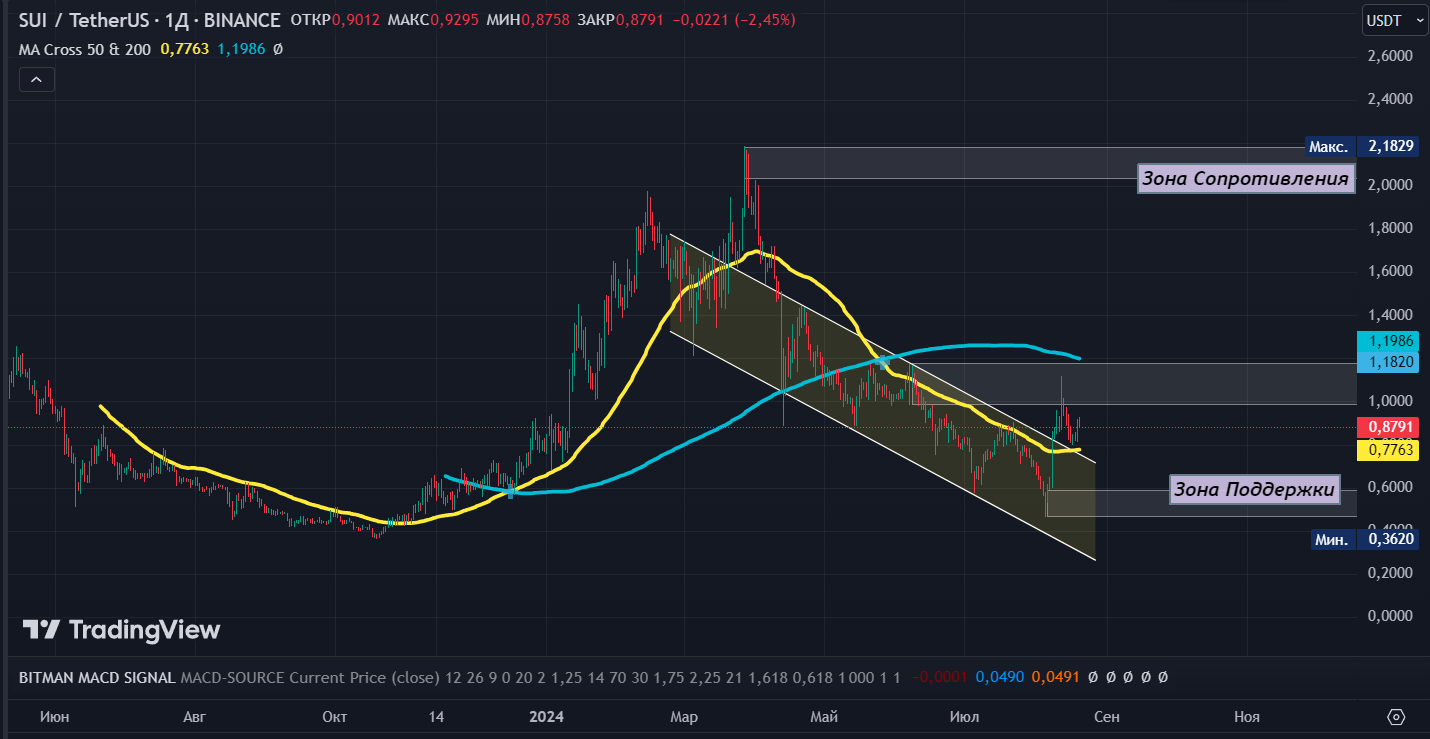Select the Зона Сопротивления text label
1430x739 pixels.
[x=1246, y=179]
